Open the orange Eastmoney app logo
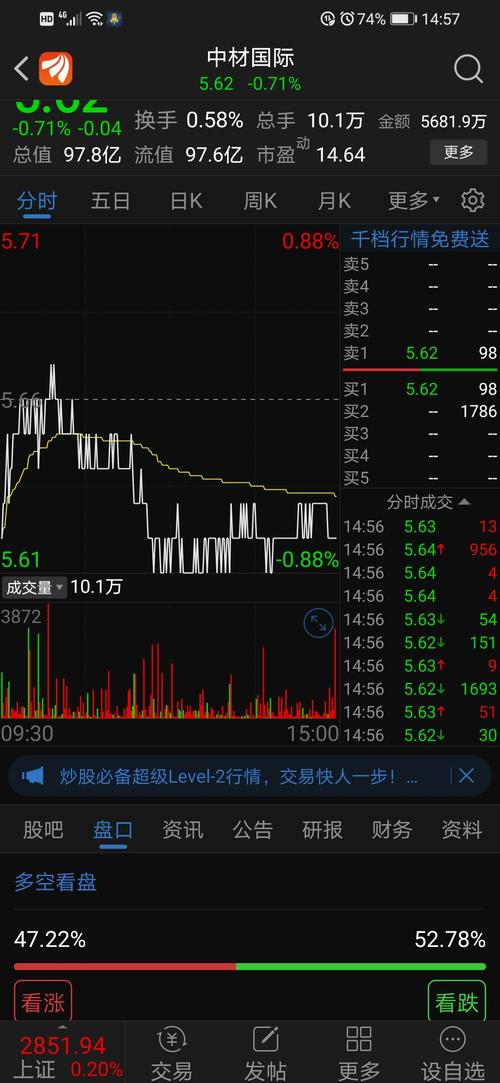The height and width of the screenshot is (1083, 500). pyautogui.click(x=55, y=69)
